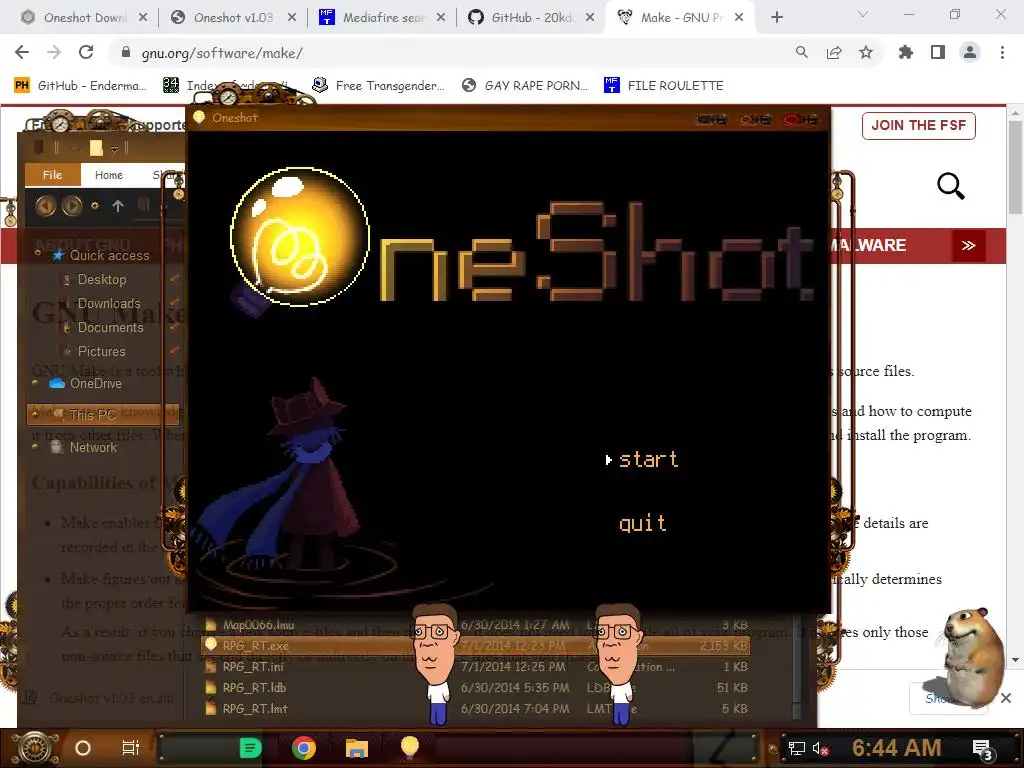Select quit in the Oneshot menu
Image resolution: width=1024 pixels, height=768 pixels.
643,523
